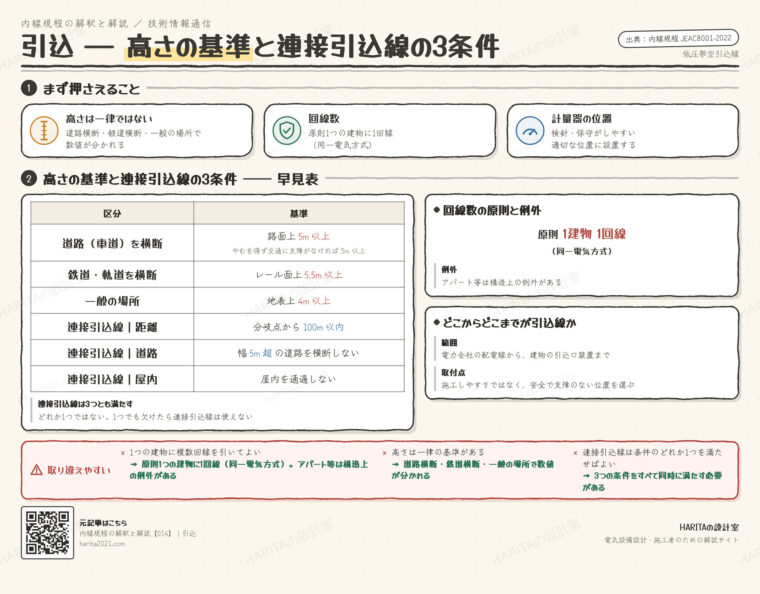The width and height of the screenshot is (760, 594).
Task: Select the レール面上 5.5m 以上 cell
Action: coord(299,275)
